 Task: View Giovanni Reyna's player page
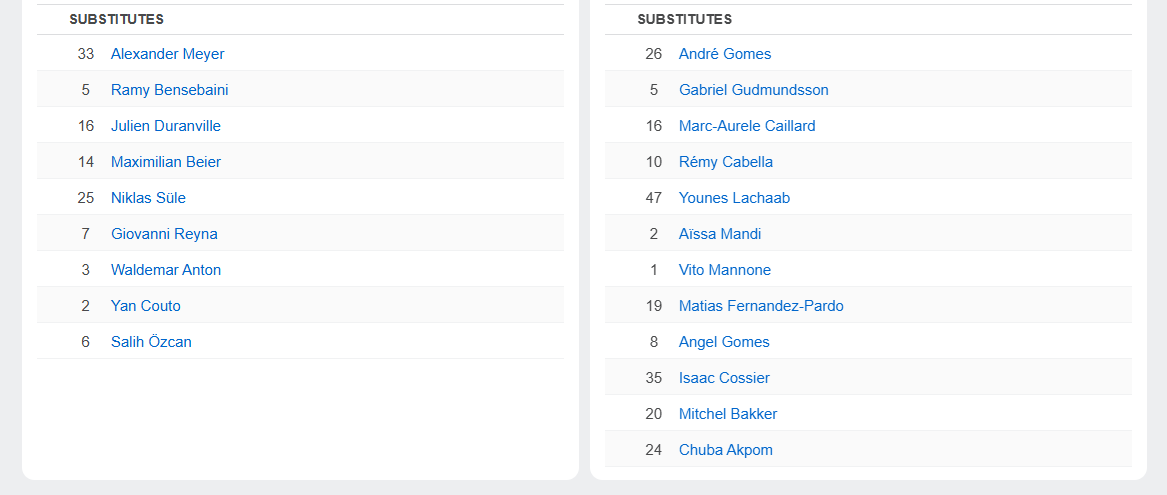click(164, 234)
